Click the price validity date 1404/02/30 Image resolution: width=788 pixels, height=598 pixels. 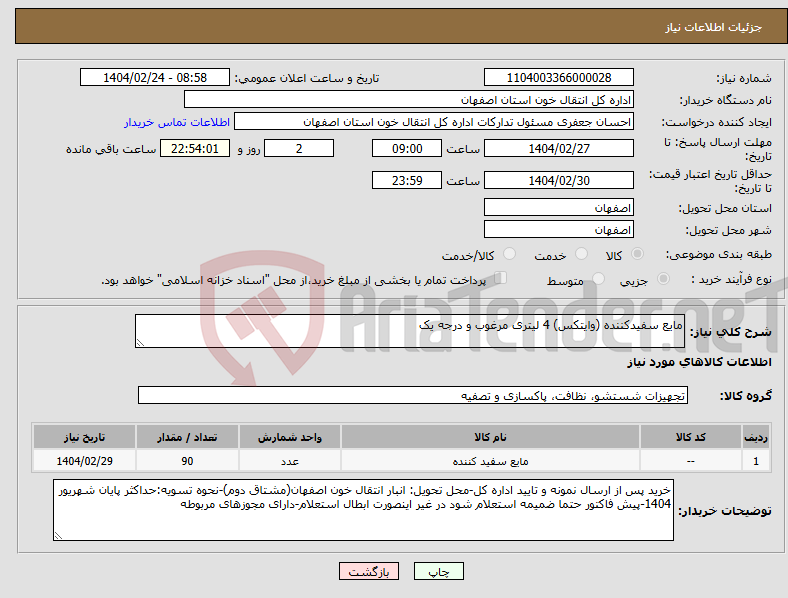point(558,180)
